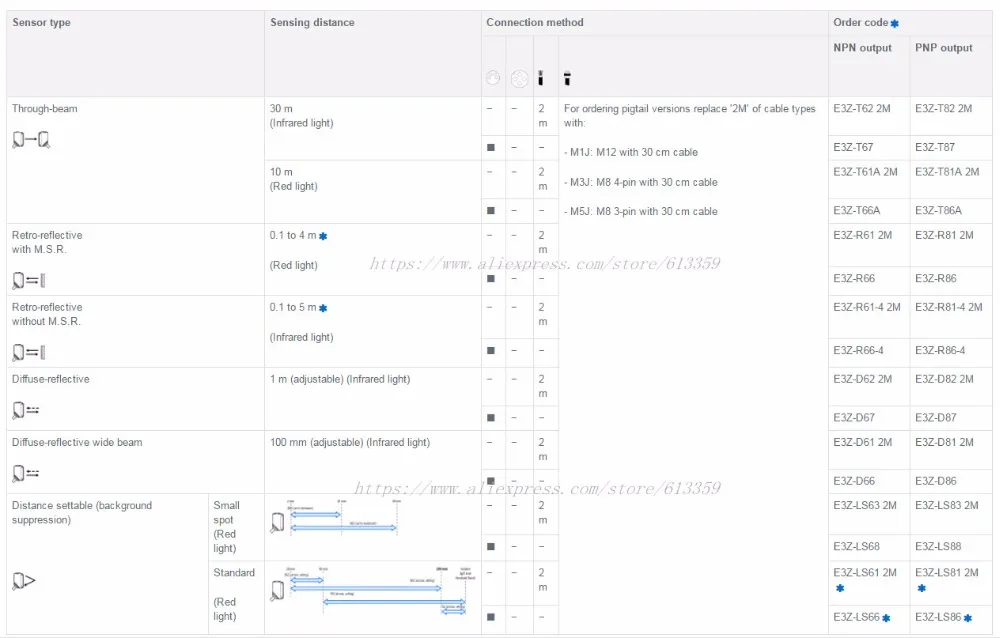Select order code E3Z-D67

point(854,418)
